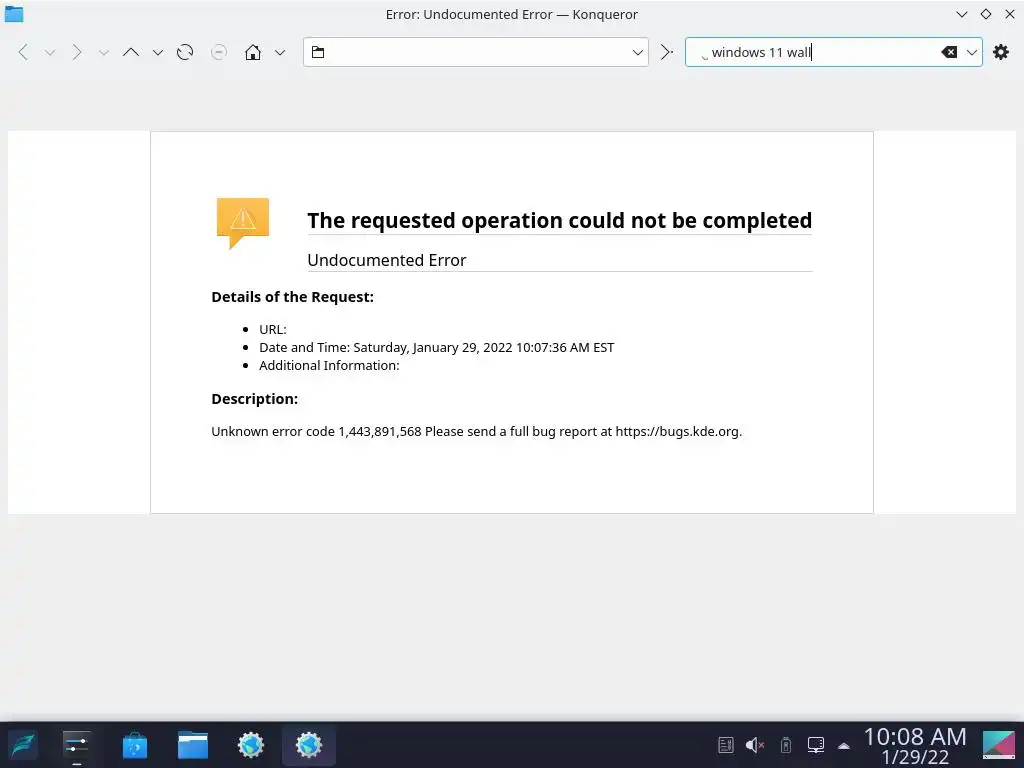Screen dimensions: 1024x768
Task: Close the Konqueror window
Action: (1010, 14)
